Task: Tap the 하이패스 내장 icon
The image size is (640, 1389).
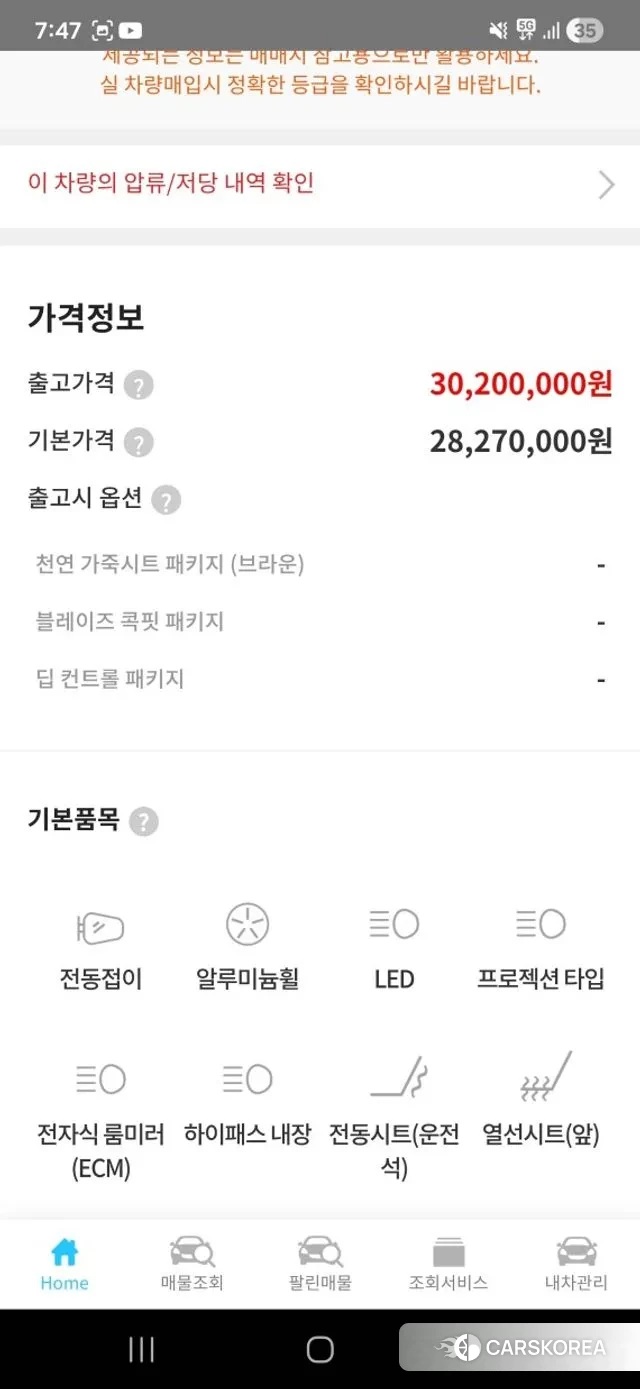Action: [x=247, y=1080]
